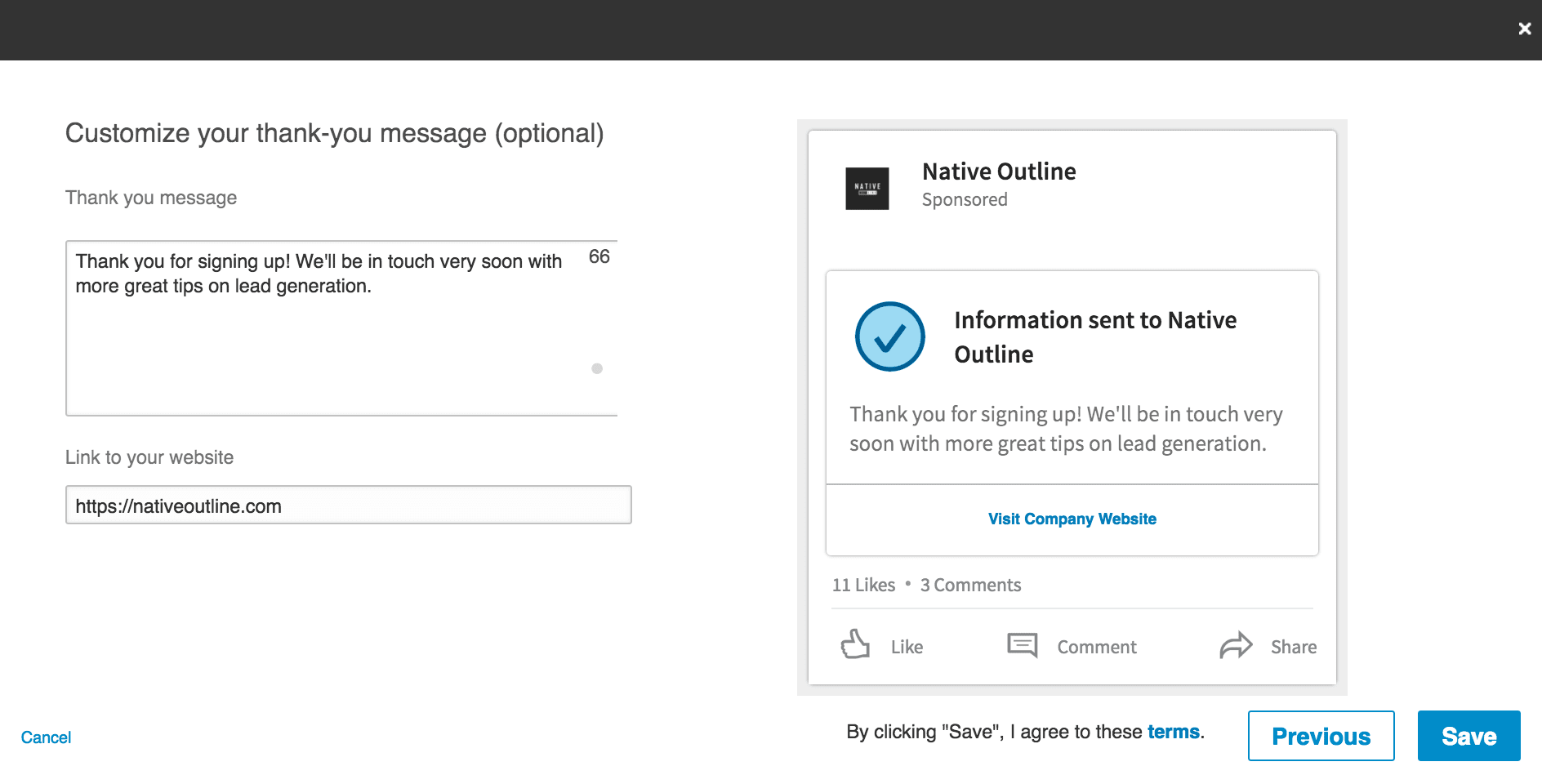
Task: Focus the Link to your website field
Action: click(348, 506)
